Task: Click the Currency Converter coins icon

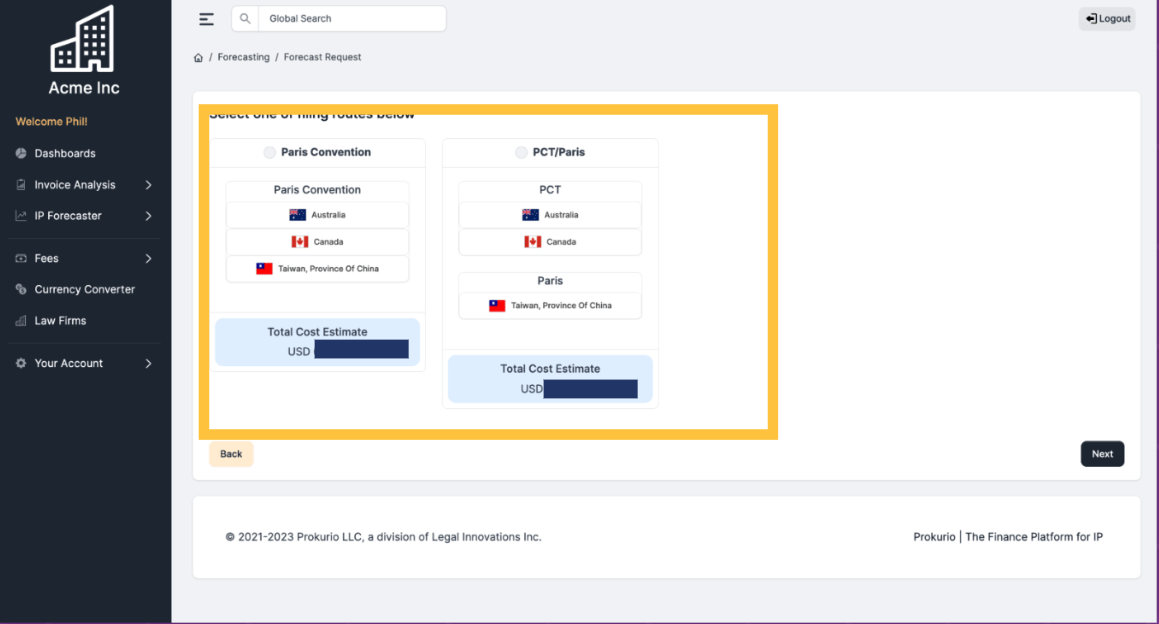Action: point(21,289)
